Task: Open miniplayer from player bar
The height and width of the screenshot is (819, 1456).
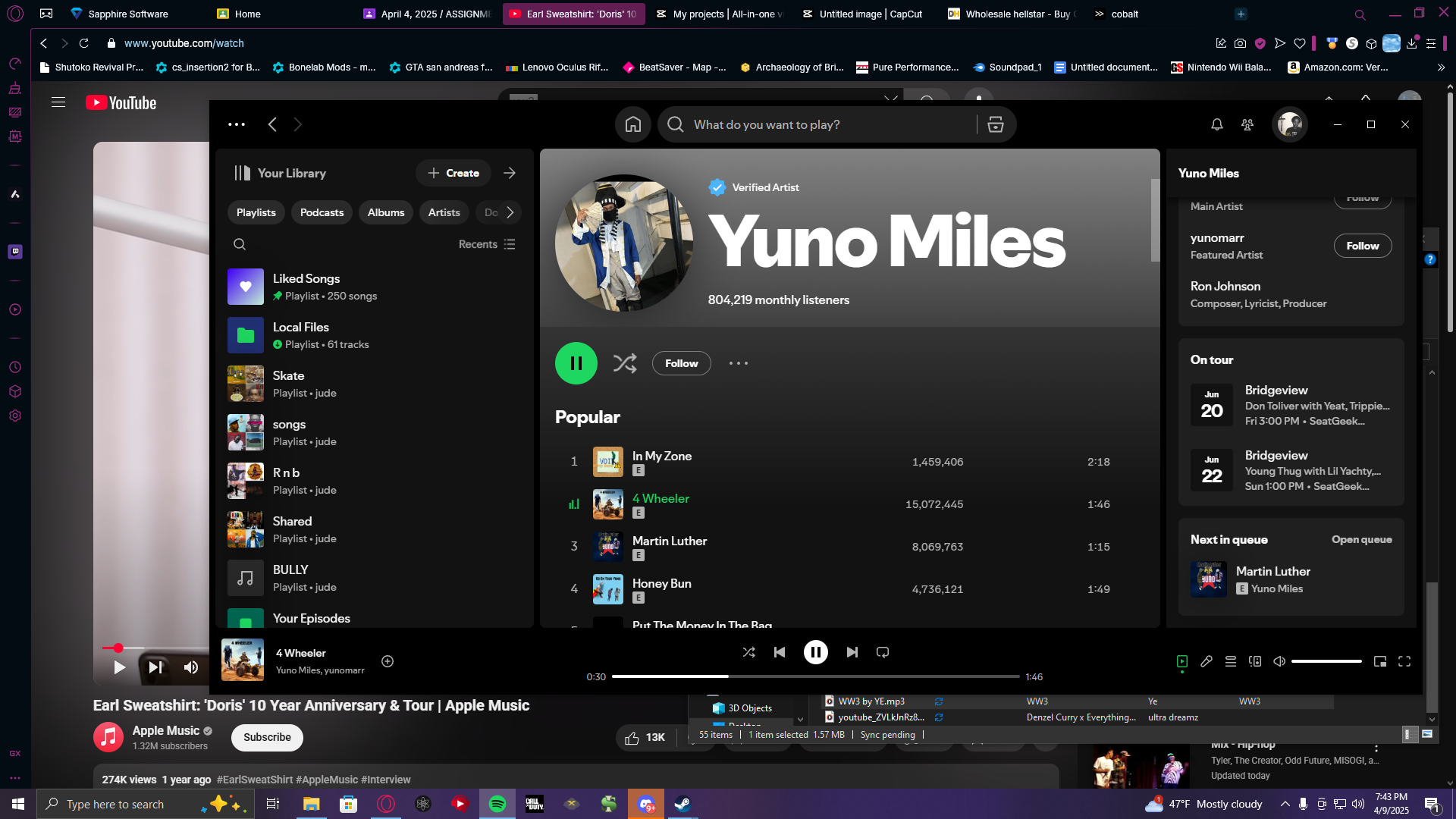Action: (x=1380, y=661)
